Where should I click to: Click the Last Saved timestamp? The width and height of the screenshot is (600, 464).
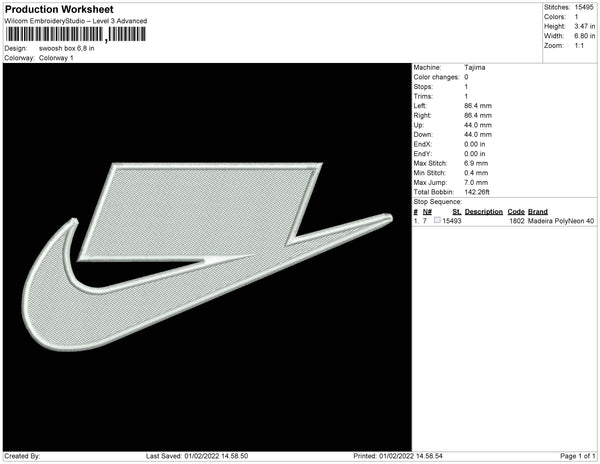click(x=197, y=456)
